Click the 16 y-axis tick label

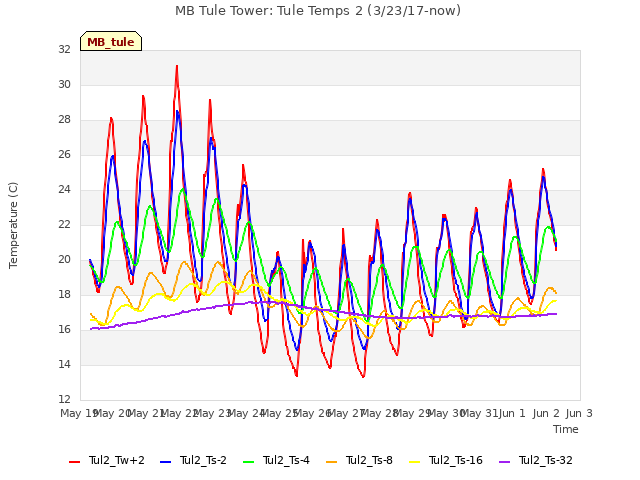coord(64,329)
